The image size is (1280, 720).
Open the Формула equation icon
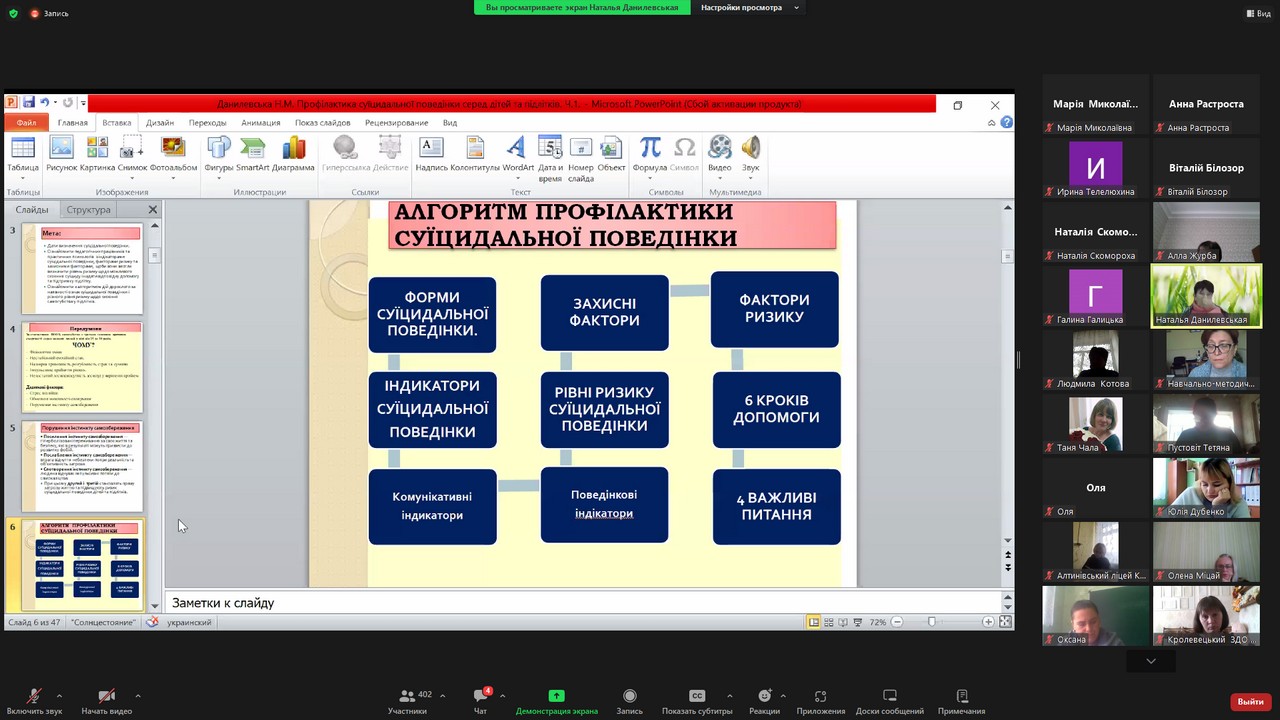click(x=650, y=155)
